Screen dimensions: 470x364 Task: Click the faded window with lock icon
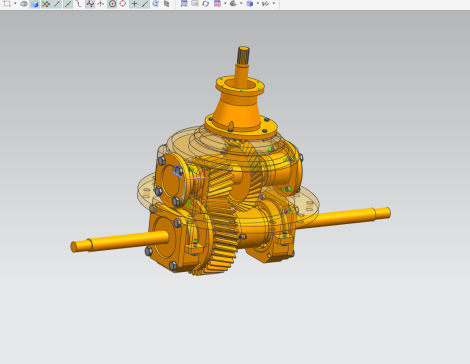(x=195, y=4)
